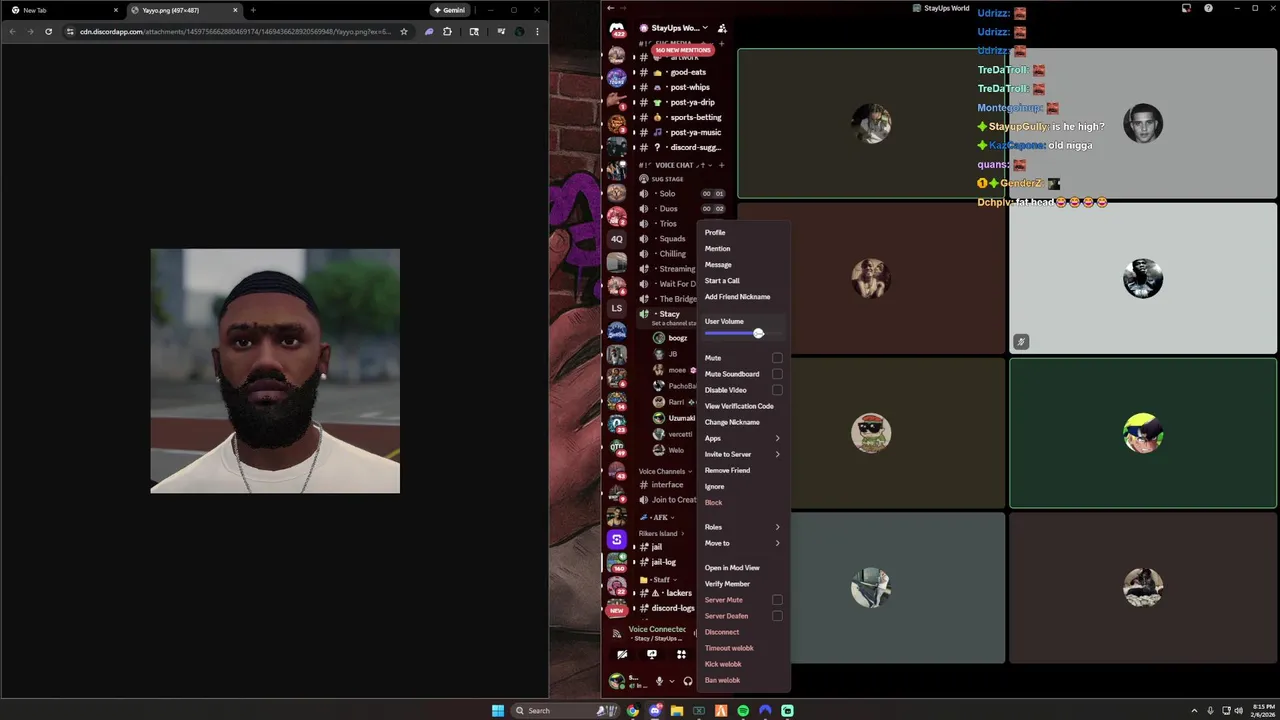Click the share screen icon in voice panel
The width and height of the screenshot is (1280, 720).
pos(652,655)
